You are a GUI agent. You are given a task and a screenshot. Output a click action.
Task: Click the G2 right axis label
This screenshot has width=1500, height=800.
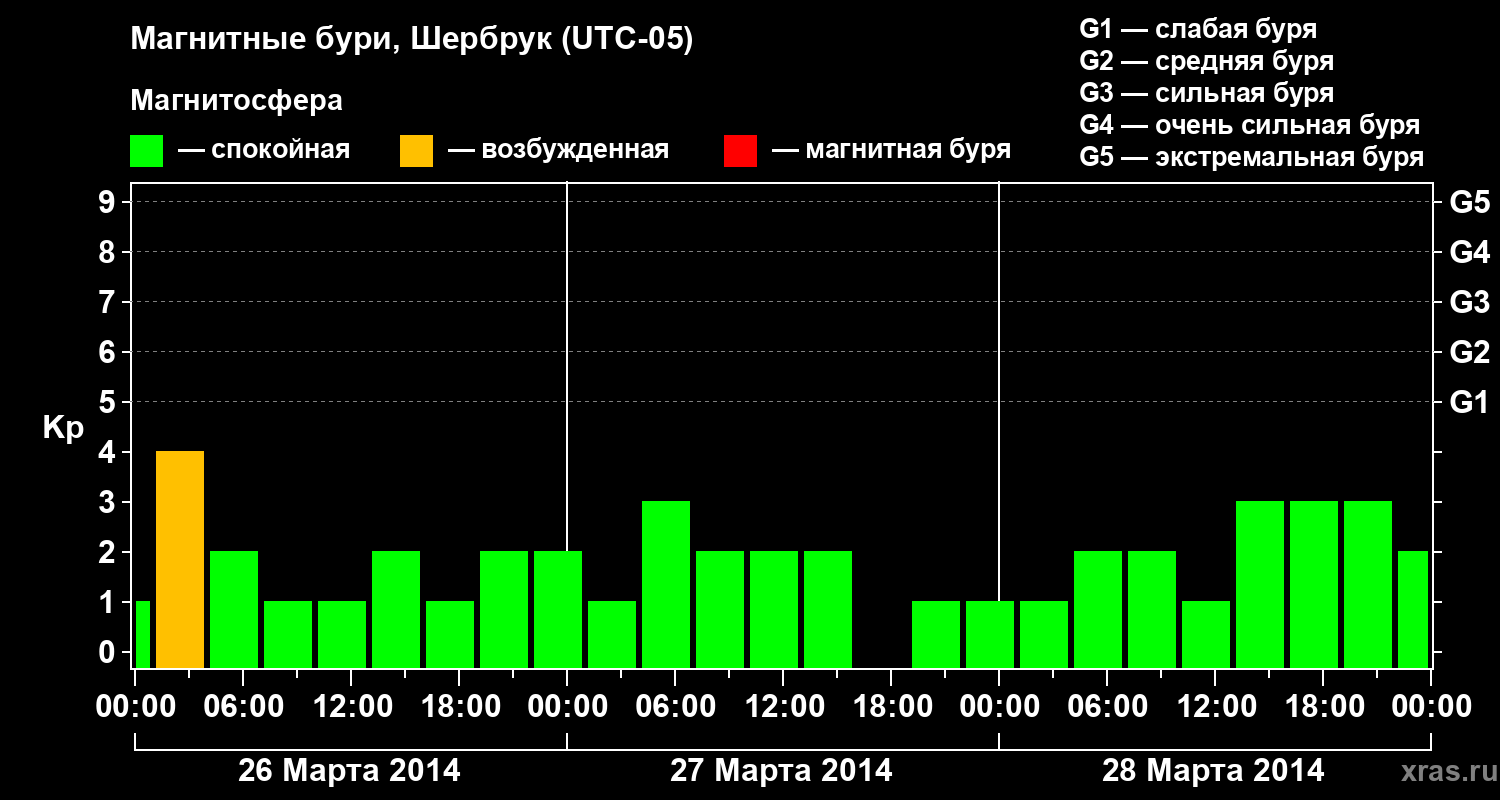pos(1469,352)
